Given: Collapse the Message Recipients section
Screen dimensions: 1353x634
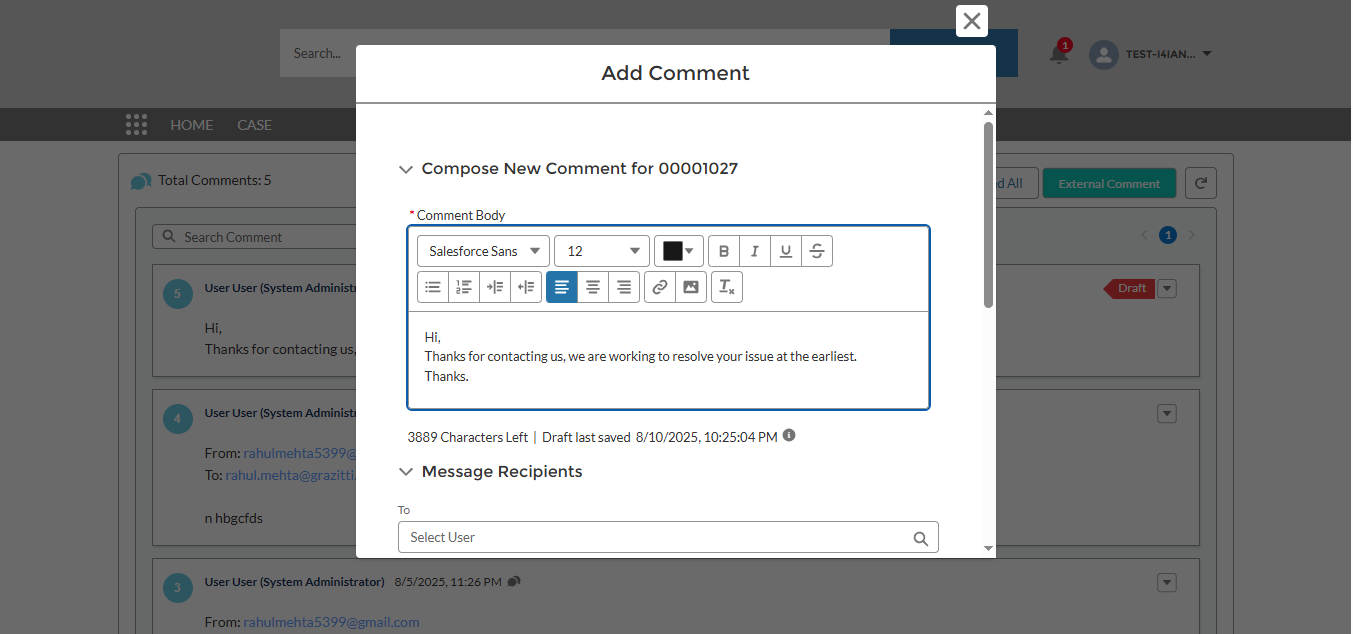Looking at the screenshot, I should pyautogui.click(x=406, y=471).
